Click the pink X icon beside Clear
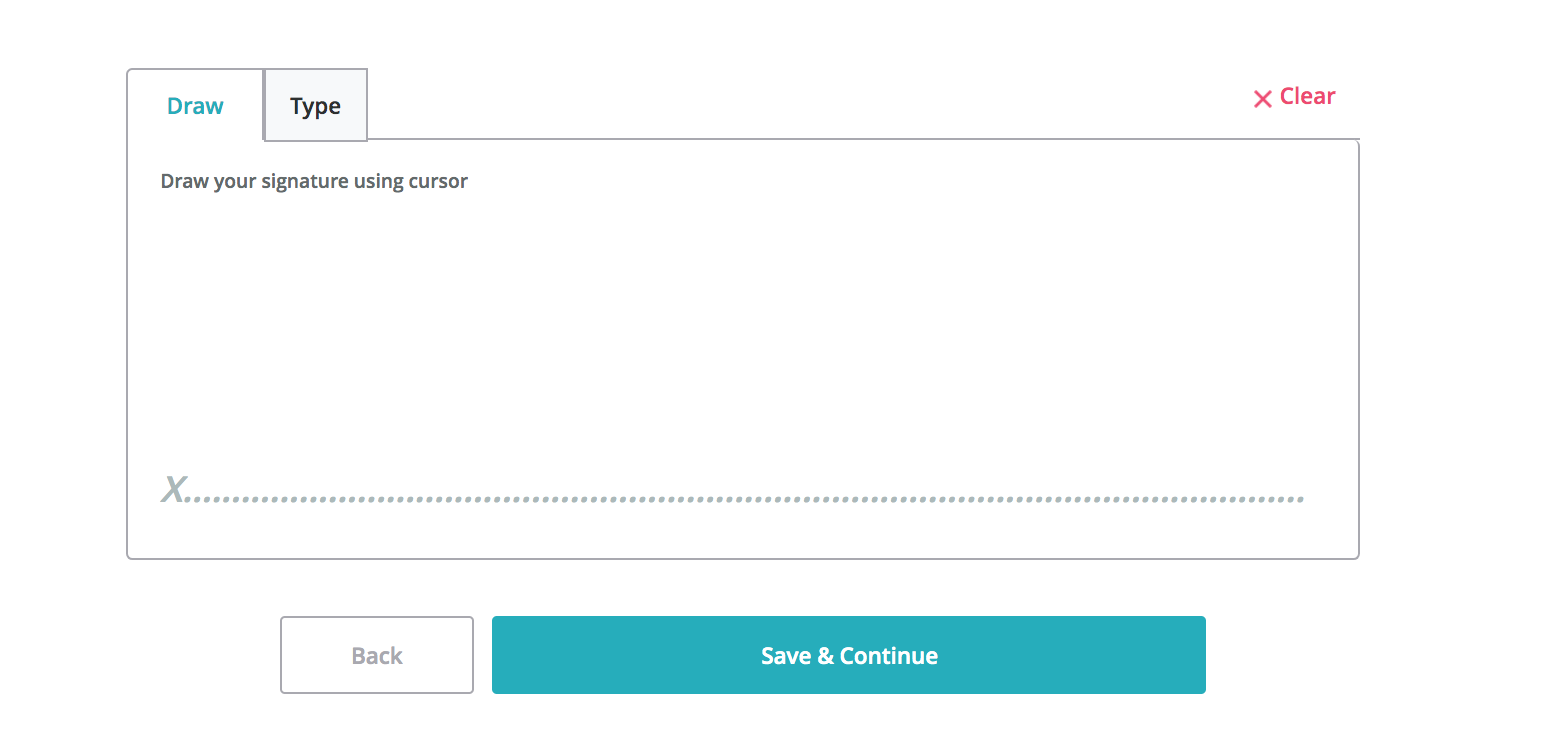The width and height of the screenshot is (1542, 754). 1263,98
